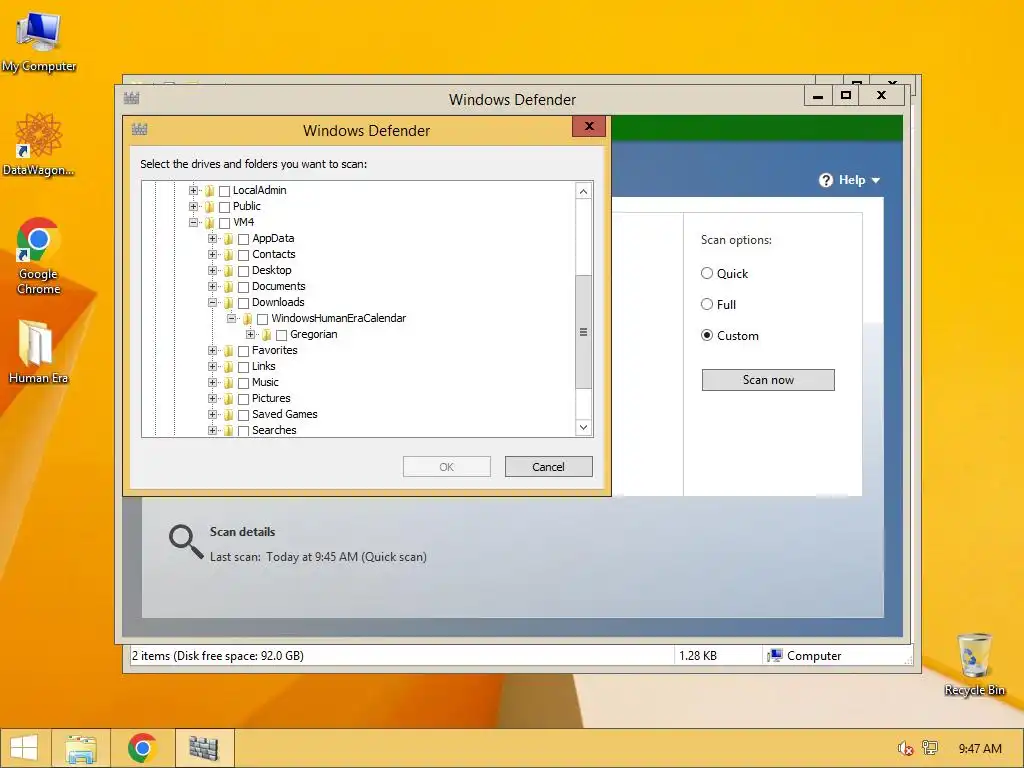The image size is (1024, 768).
Task: Click the network tray icon
Action: (930, 748)
